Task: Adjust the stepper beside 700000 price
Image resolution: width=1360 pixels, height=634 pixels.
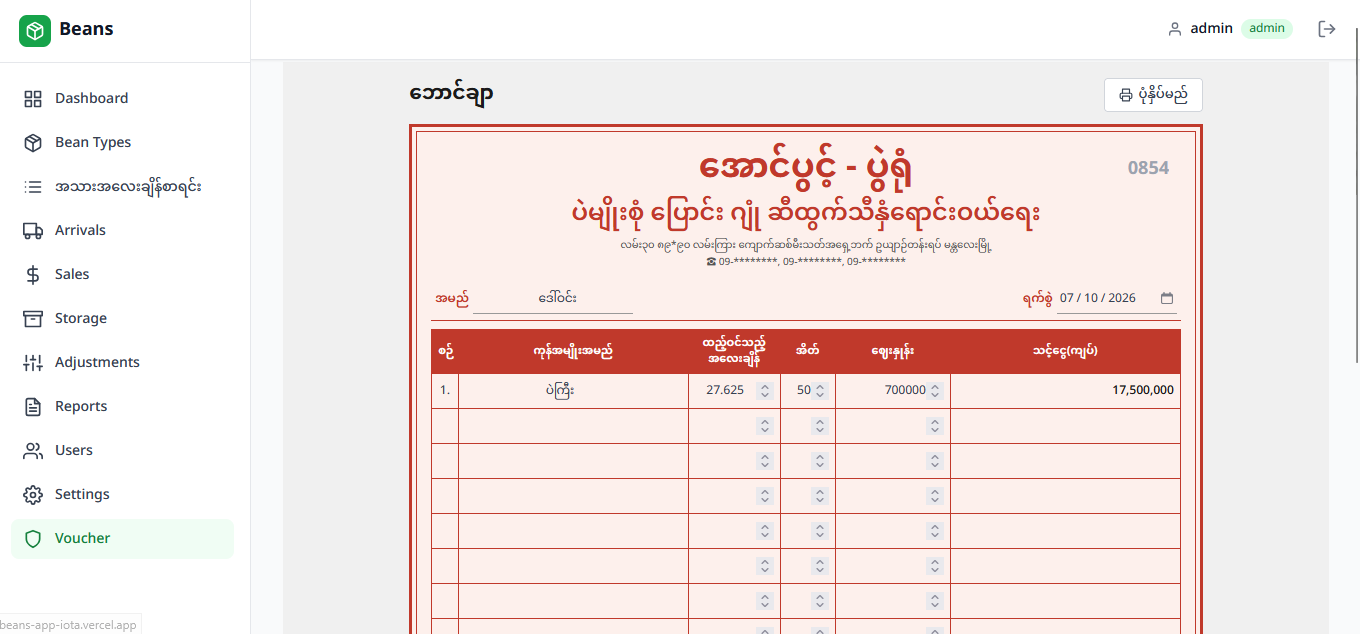Action: pos(935,391)
